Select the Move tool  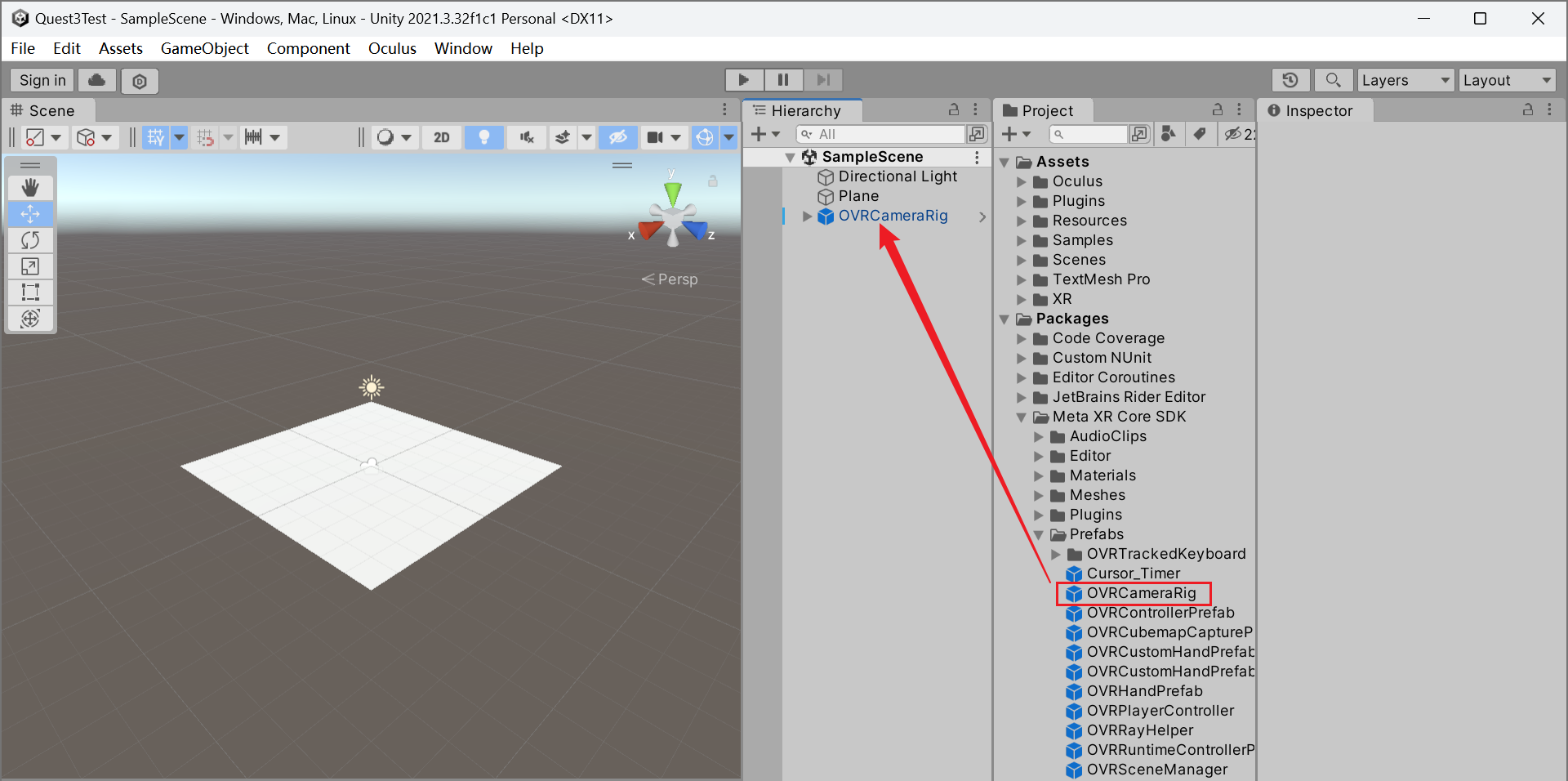(x=30, y=214)
